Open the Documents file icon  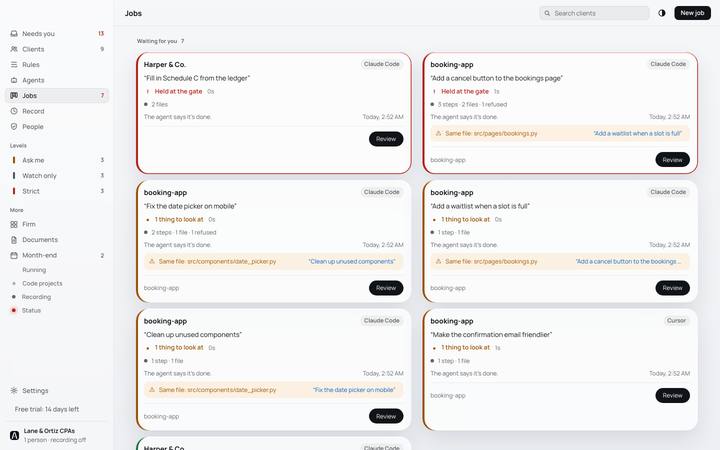coord(14,240)
